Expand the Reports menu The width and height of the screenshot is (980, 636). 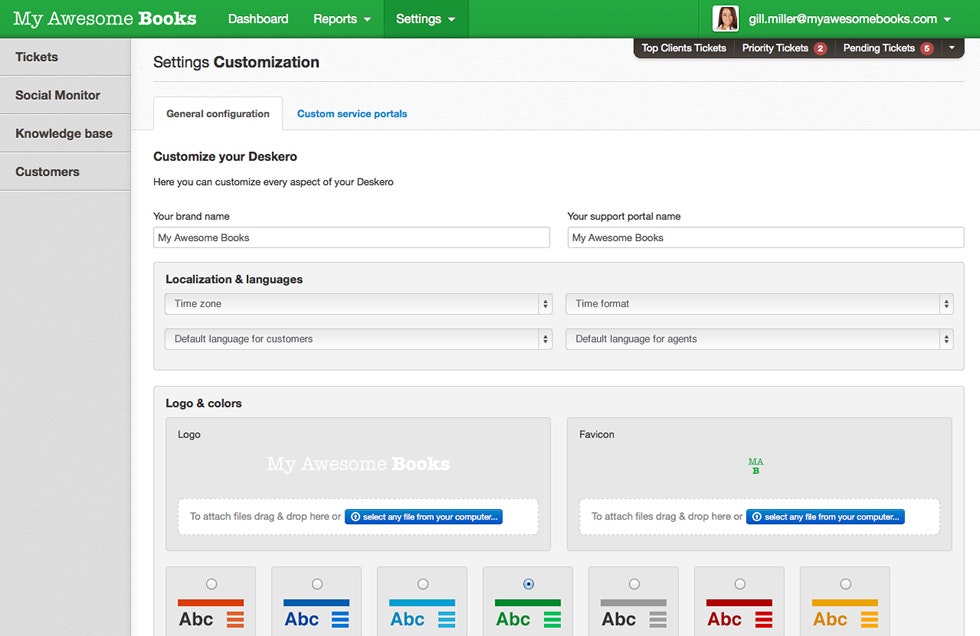(x=341, y=19)
